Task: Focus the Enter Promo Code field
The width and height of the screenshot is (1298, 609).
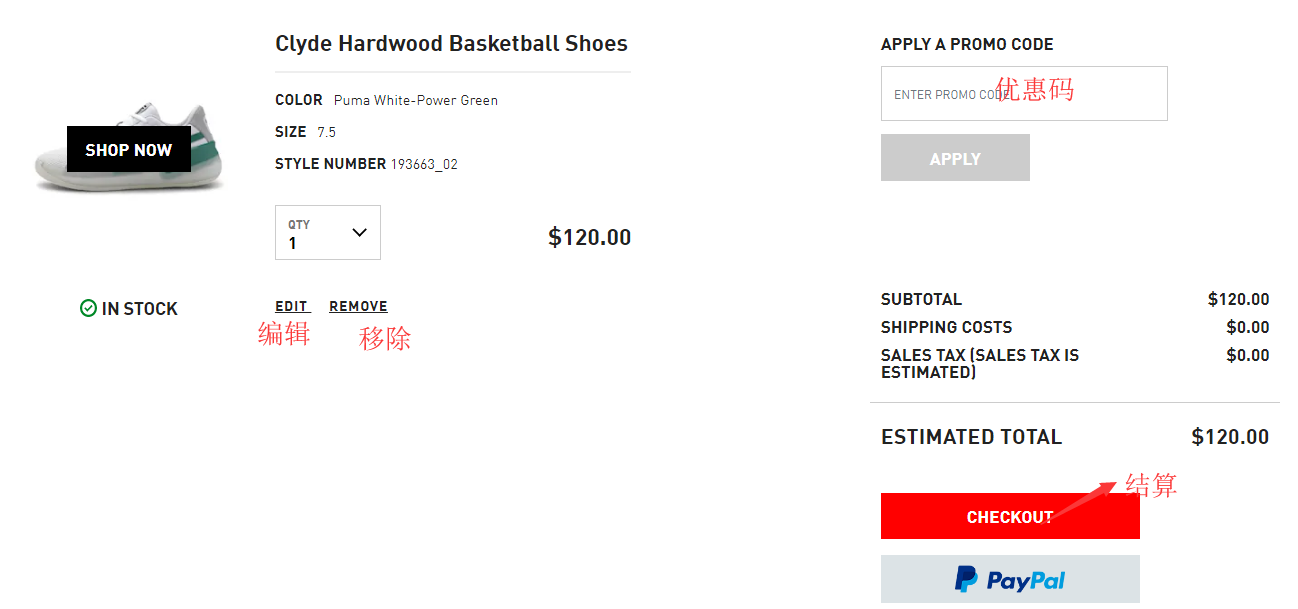Action: [x=1024, y=94]
